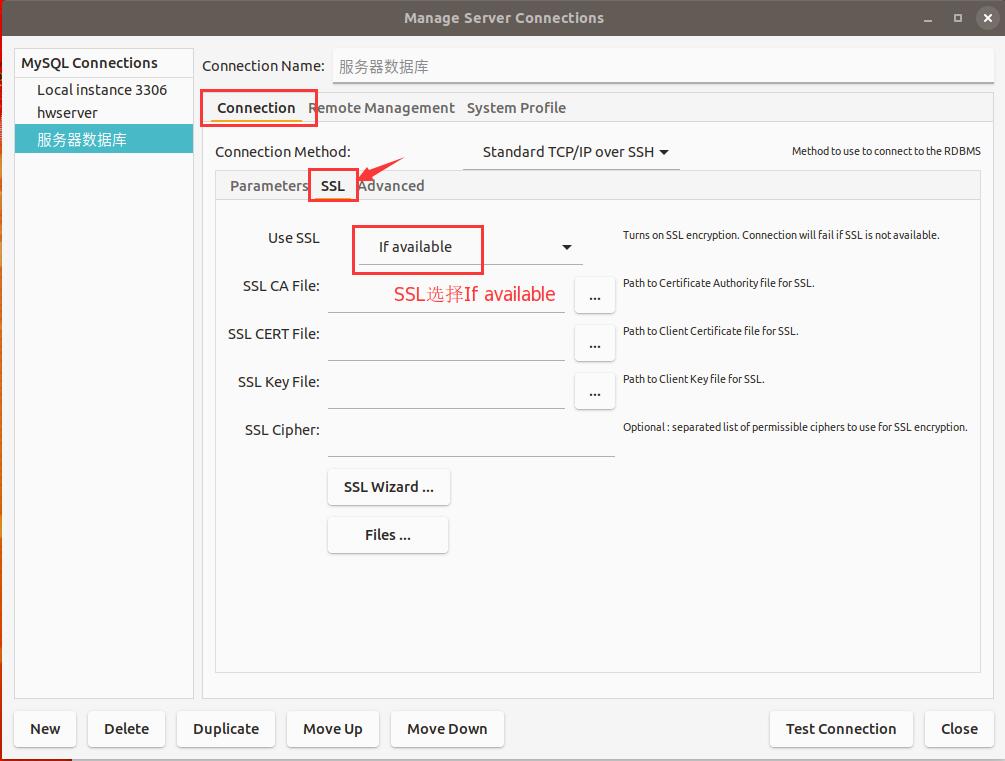Open the System Profile tab
The image size is (1005, 761).
tap(516, 107)
